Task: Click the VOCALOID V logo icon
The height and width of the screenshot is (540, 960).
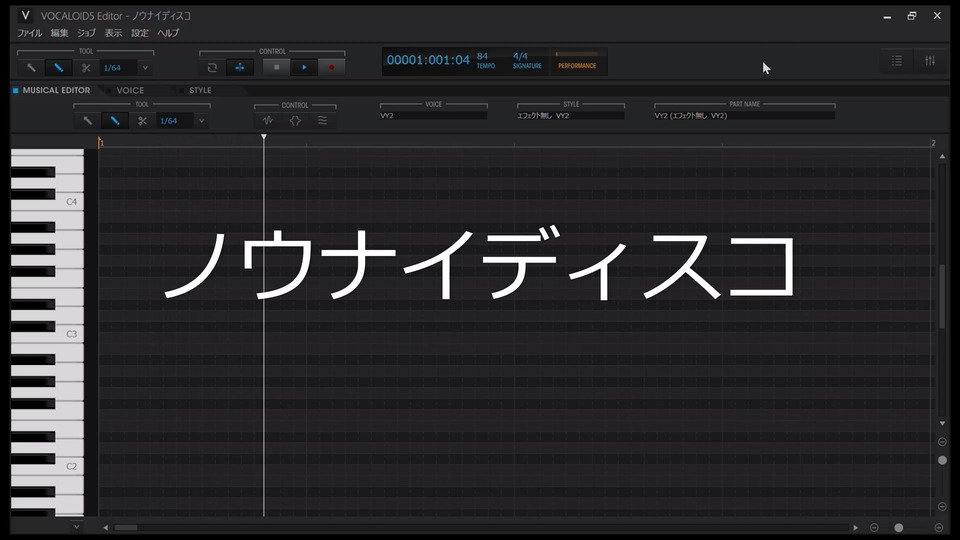Action: [x=25, y=15]
